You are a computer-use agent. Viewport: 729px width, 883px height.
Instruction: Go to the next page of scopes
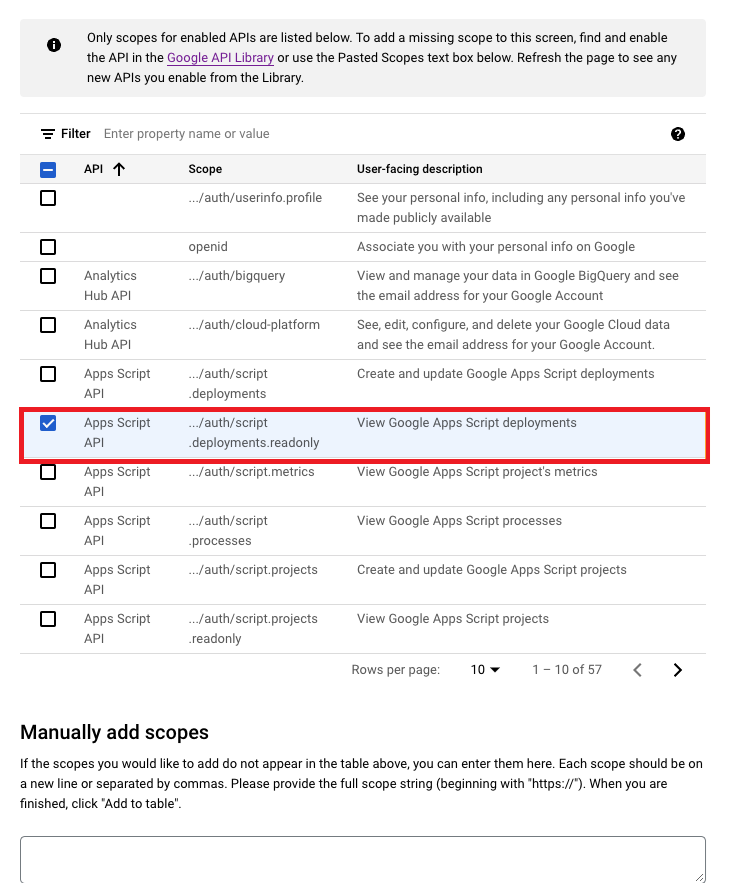(x=678, y=670)
